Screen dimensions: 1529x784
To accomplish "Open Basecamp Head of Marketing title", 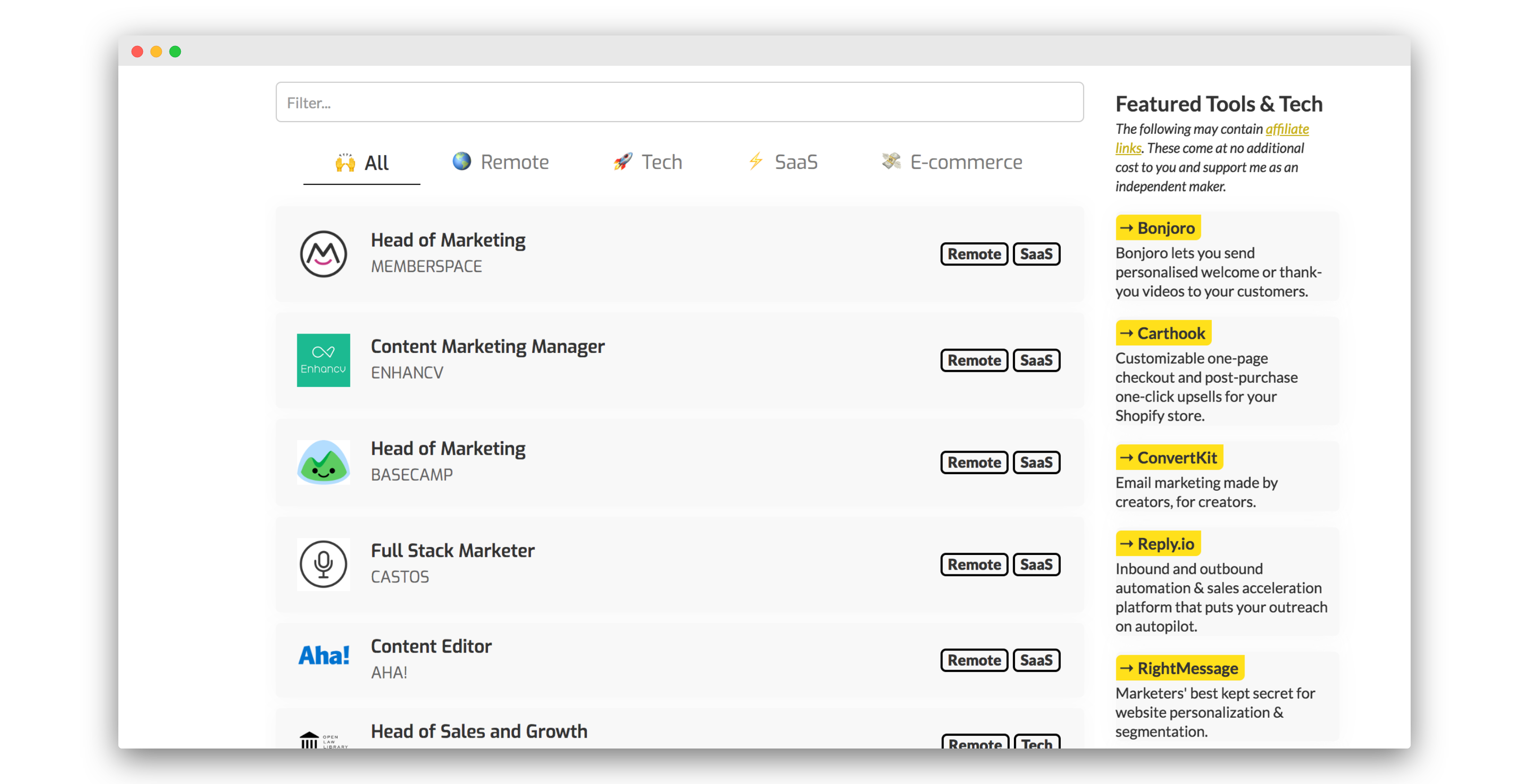I will (x=448, y=449).
